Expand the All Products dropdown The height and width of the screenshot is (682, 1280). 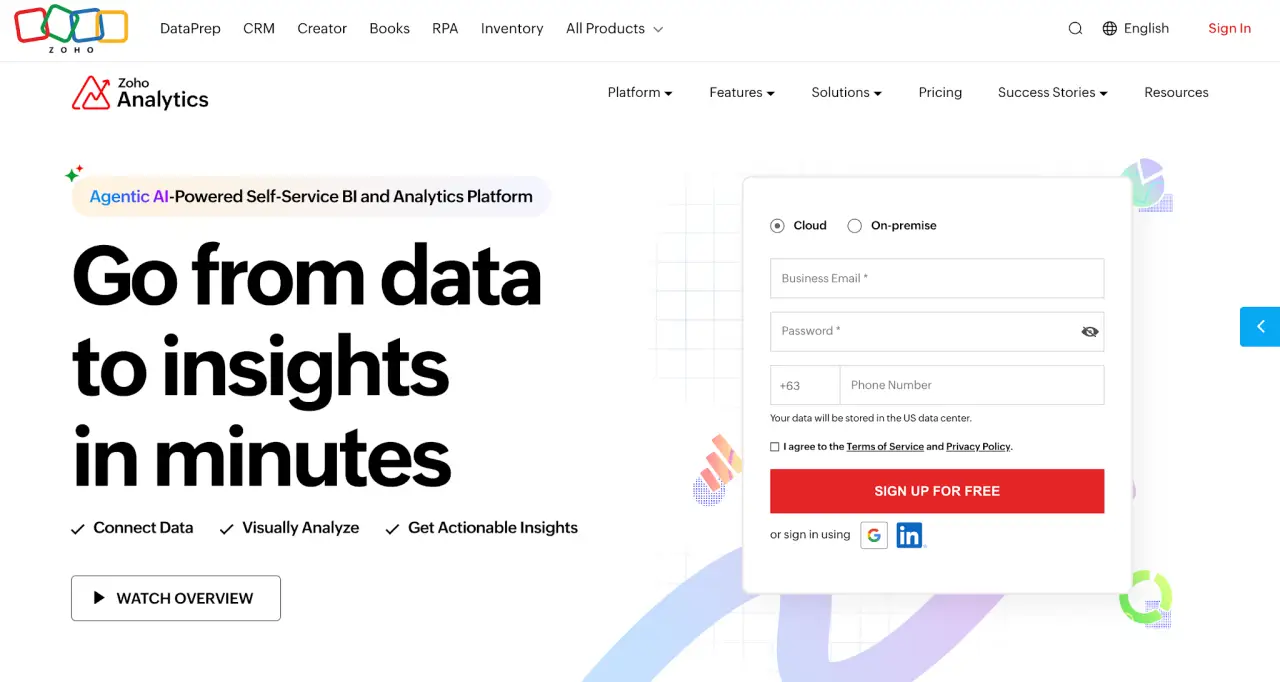[x=614, y=29]
